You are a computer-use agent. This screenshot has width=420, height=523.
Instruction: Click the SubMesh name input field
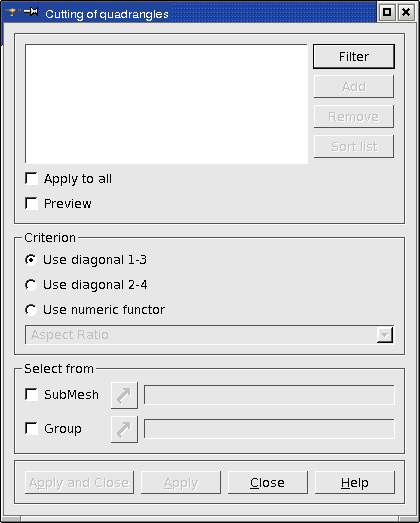tap(269, 395)
